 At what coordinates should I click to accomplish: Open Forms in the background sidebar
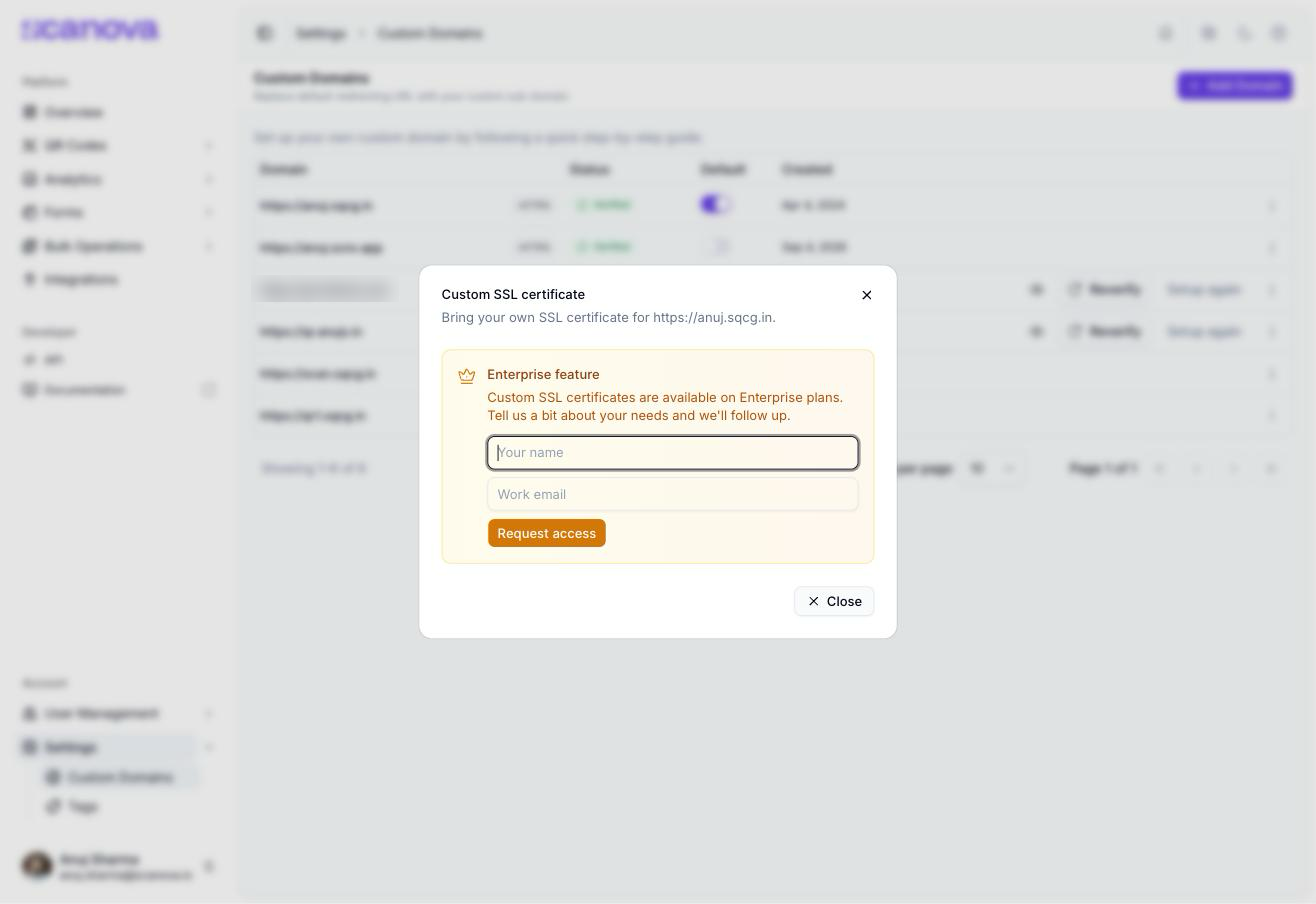[x=63, y=212]
